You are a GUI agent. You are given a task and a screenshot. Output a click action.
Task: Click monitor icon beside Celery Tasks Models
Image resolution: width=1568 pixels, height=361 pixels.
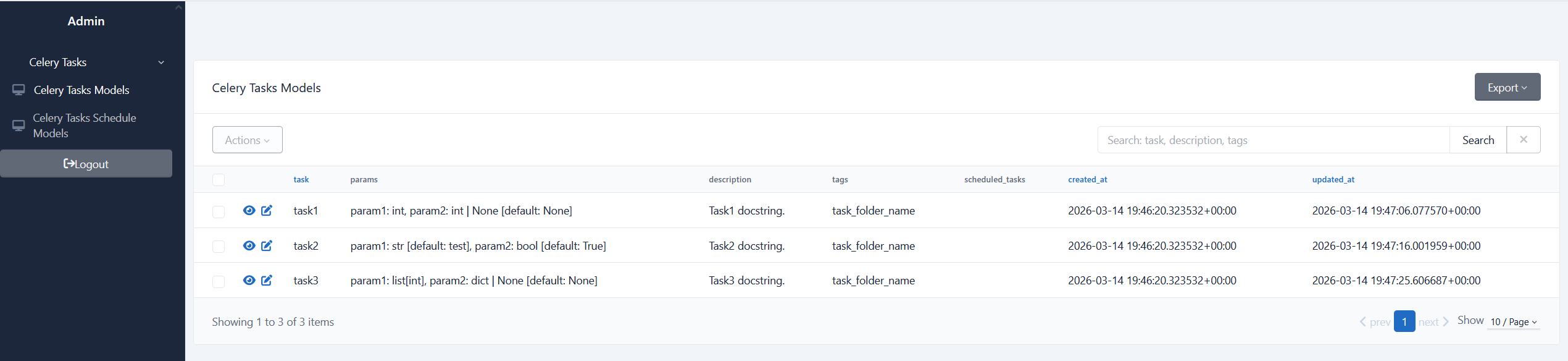coord(19,90)
